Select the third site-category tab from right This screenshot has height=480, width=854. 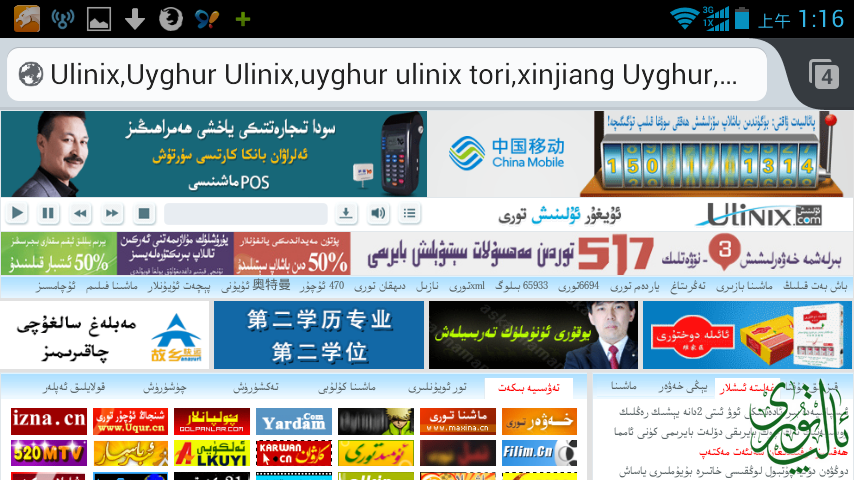(346, 388)
